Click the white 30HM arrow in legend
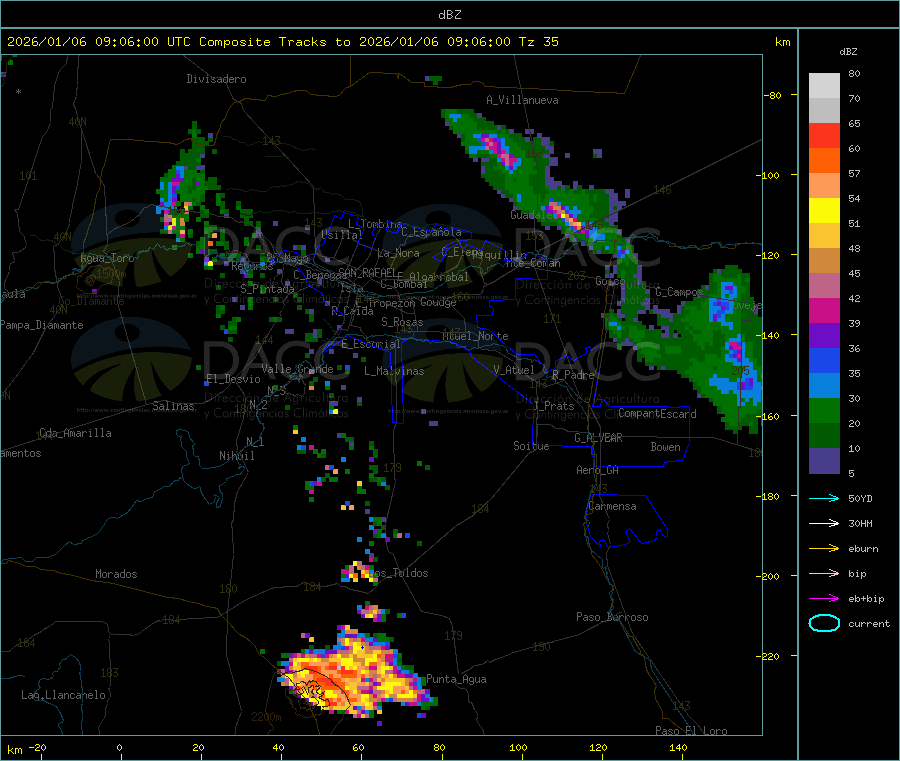 tap(824, 523)
